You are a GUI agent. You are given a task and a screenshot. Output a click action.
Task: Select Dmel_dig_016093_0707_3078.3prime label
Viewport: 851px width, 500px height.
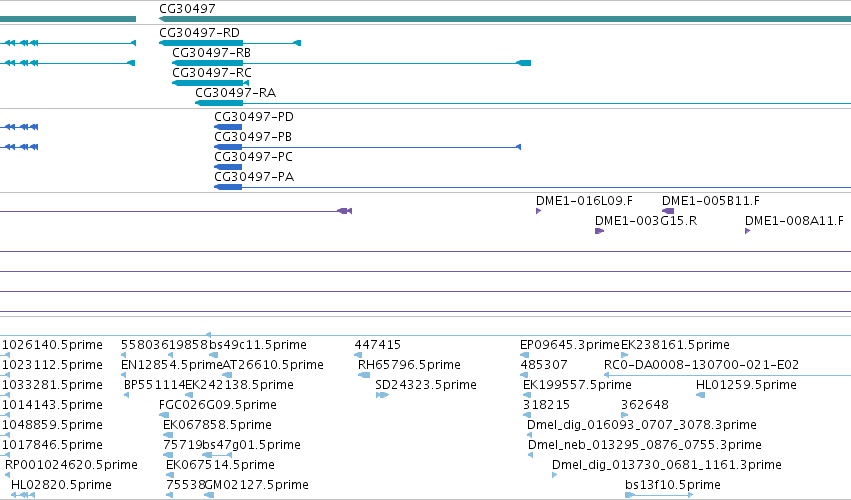click(642, 425)
